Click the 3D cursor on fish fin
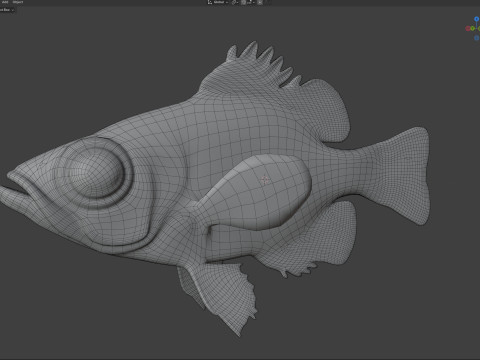 tap(265, 180)
